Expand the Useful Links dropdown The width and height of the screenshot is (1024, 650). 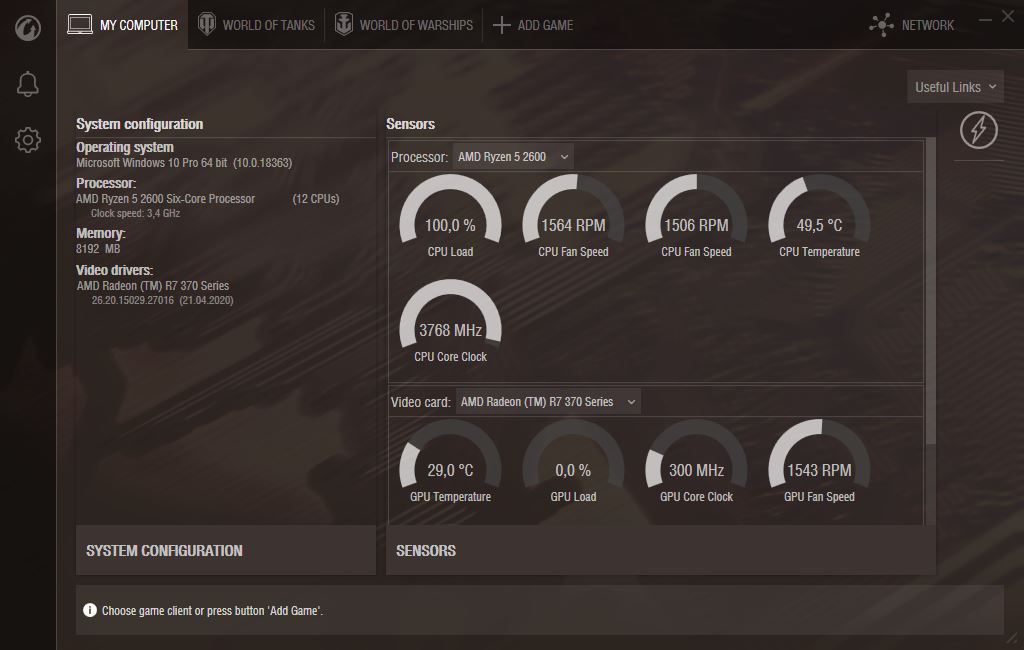(x=955, y=87)
